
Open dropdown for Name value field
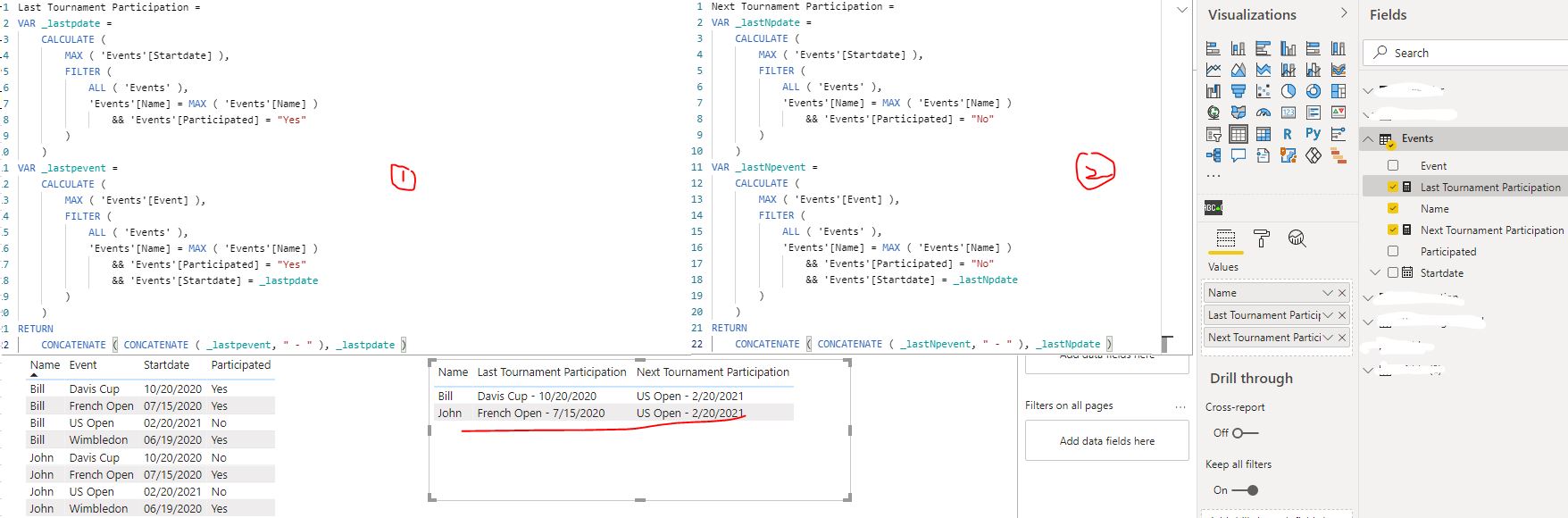click(1327, 293)
